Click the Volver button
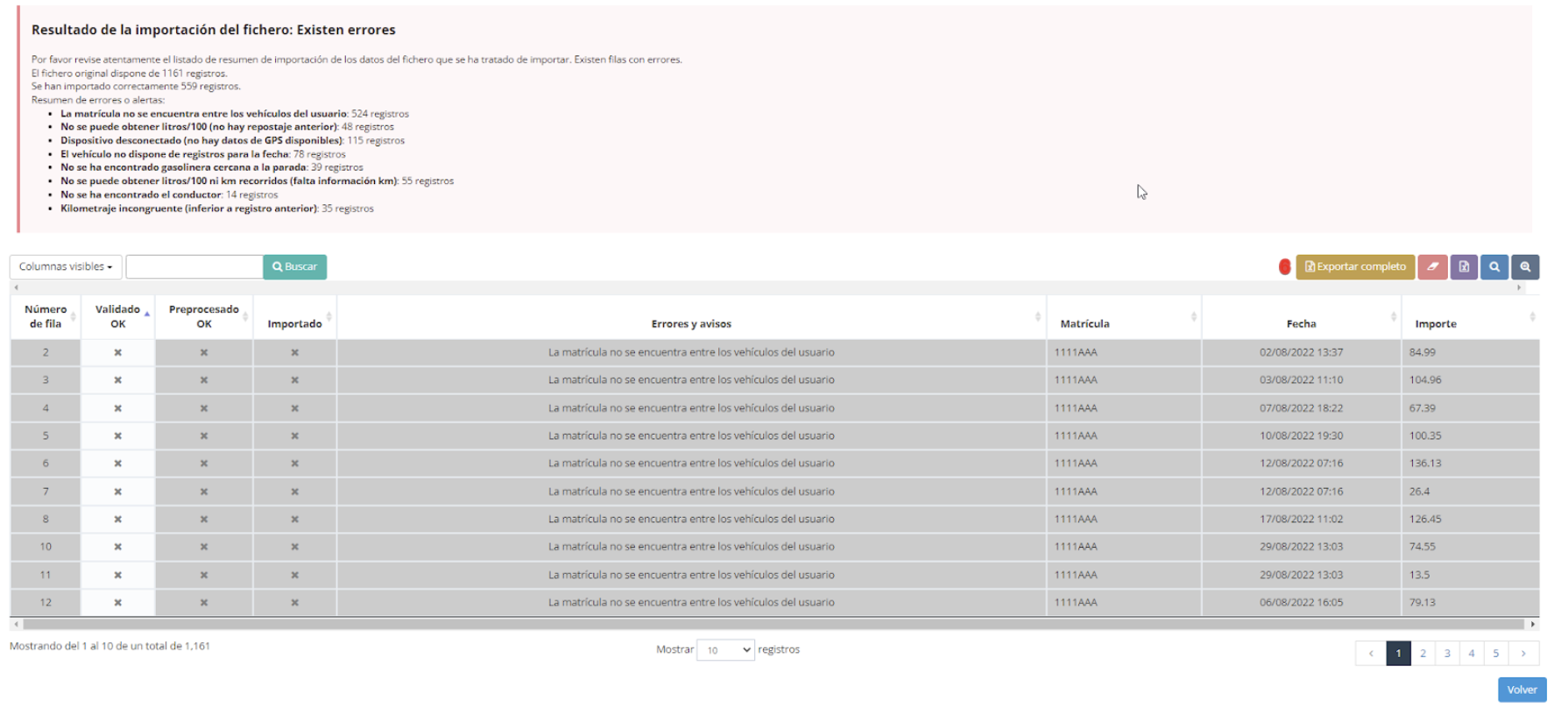This screenshot has height=708, width=1568. [1522, 690]
